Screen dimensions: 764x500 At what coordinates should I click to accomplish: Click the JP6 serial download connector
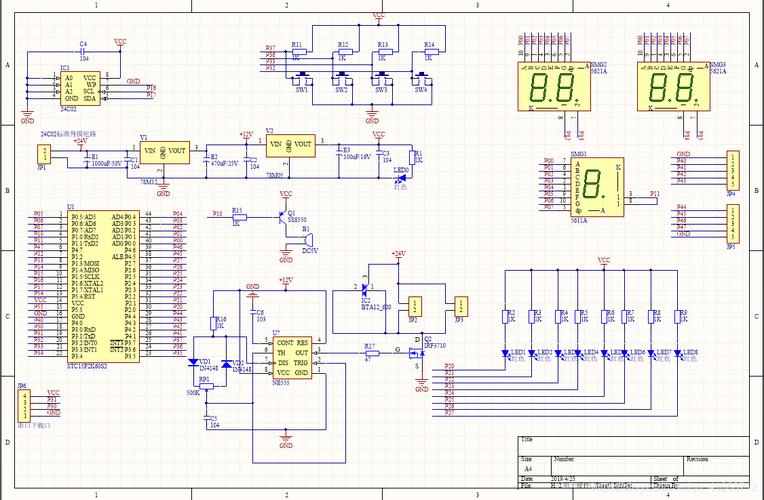coord(24,405)
